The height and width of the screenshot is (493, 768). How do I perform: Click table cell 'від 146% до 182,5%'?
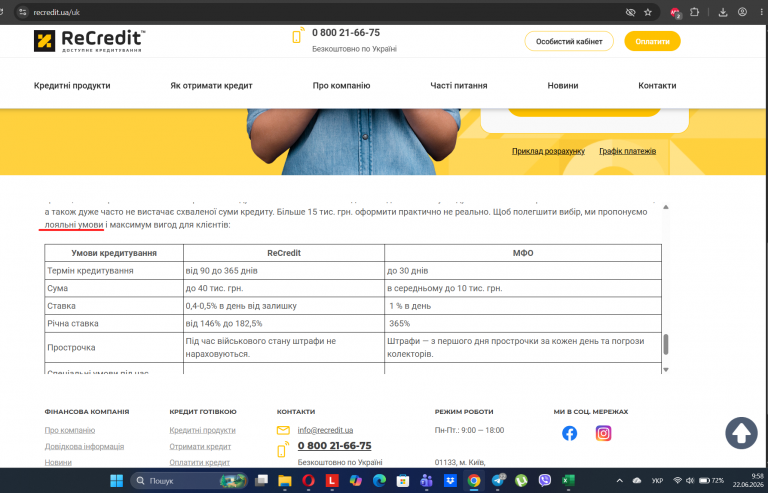(284, 324)
